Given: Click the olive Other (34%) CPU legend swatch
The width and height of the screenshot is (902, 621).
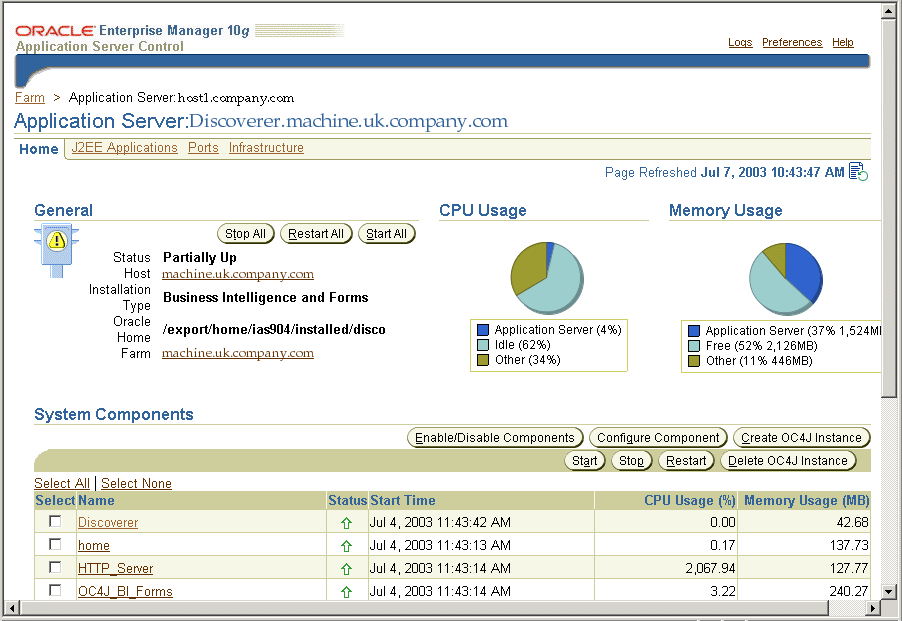Looking at the screenshot, I should tap(483, 360).
